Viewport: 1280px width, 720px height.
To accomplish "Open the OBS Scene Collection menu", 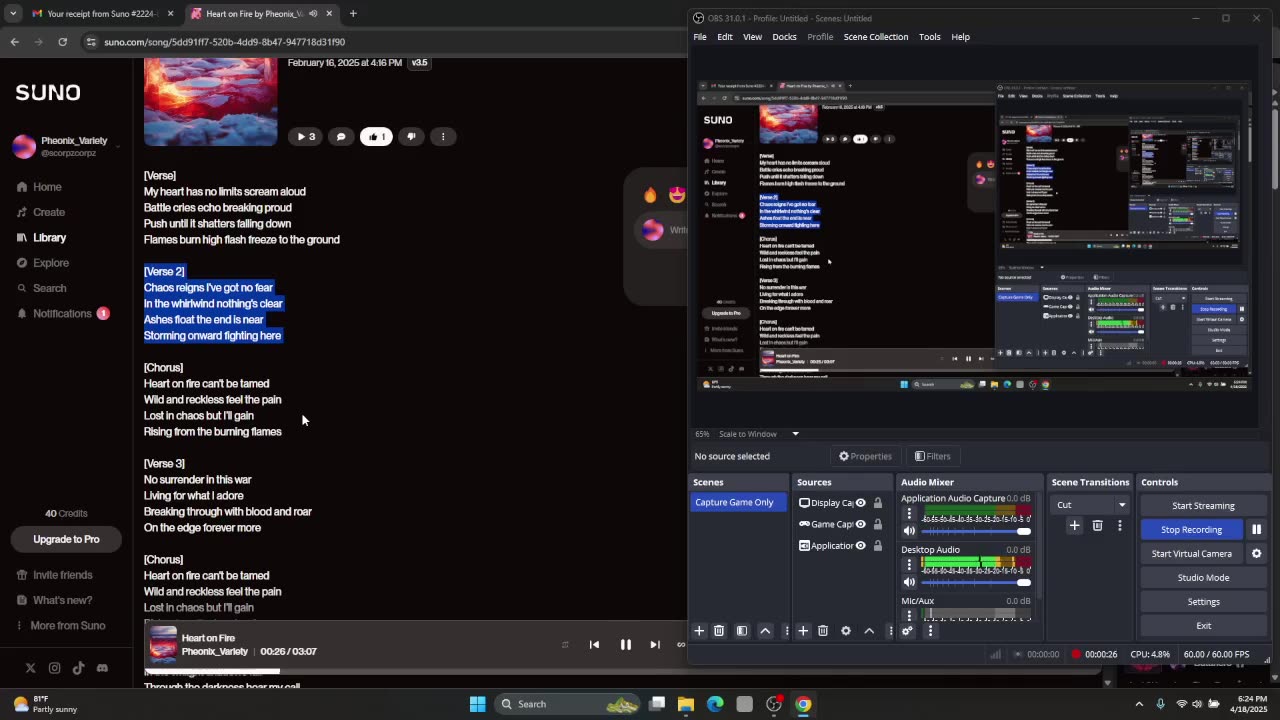I will (876, 37).
